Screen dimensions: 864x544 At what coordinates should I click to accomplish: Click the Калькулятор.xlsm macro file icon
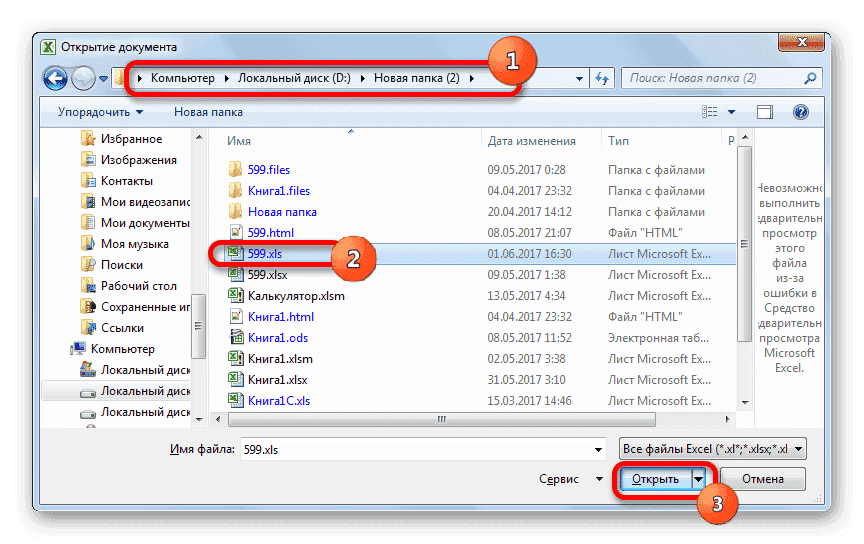click(x=235, y=295)
